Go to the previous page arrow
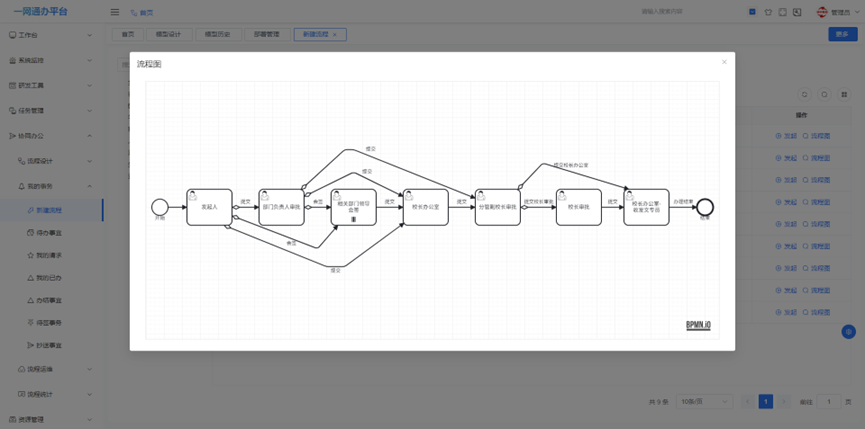 (747, 401)
